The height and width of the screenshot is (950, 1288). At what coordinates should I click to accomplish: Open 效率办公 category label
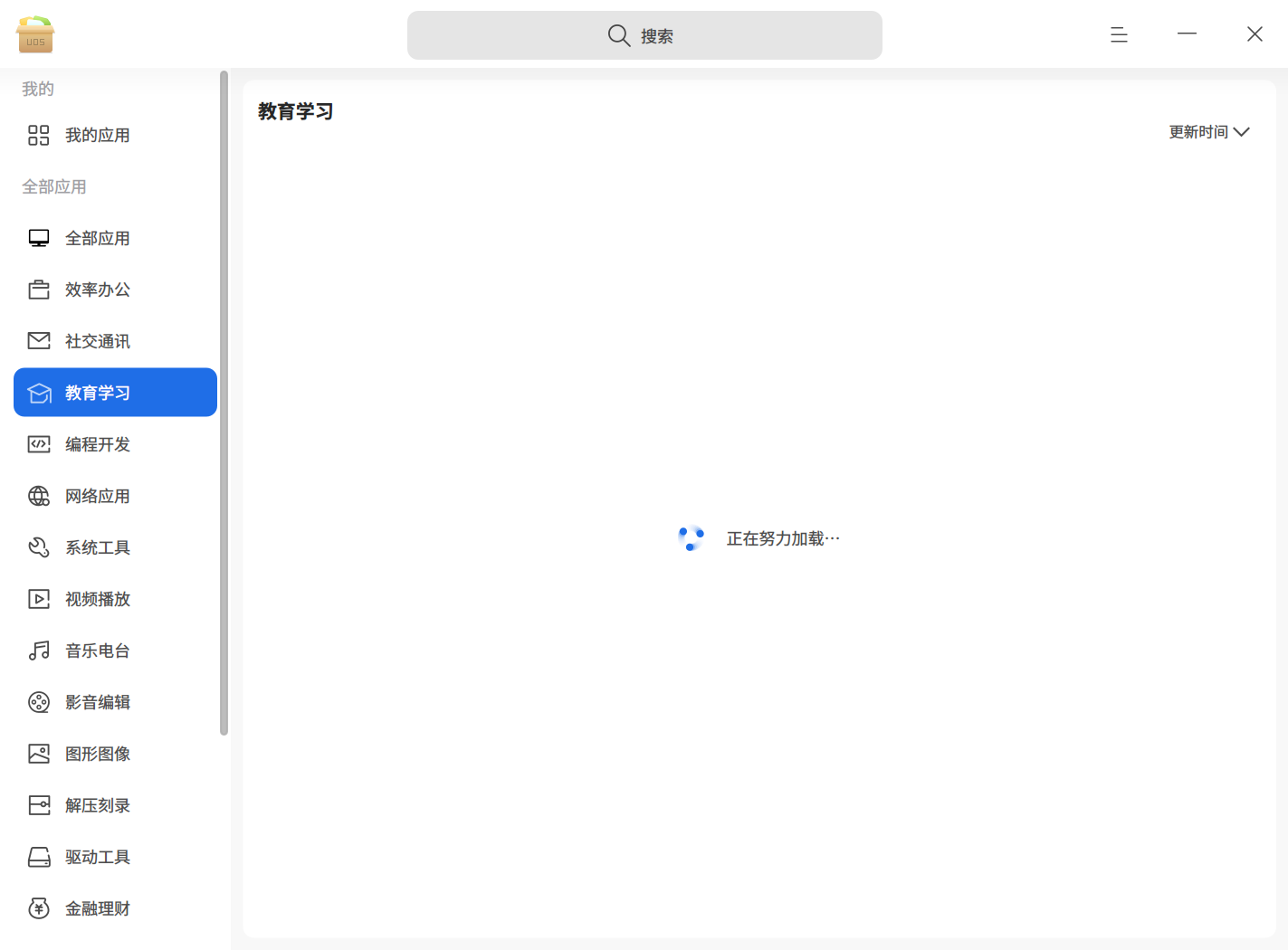98,290
